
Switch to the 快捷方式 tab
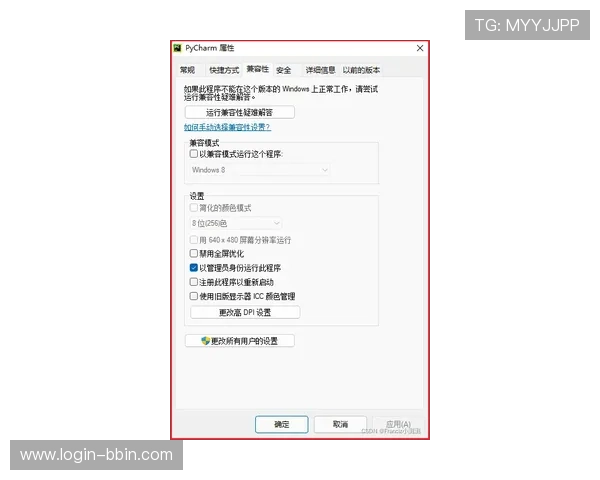tap(224, 70)
